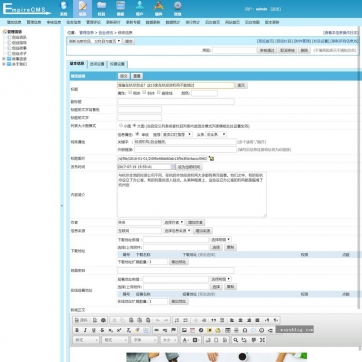Viewport: 362px width, 362px height.
Task: Check the 删除线 title attribute checkbox
Action: (159, 93)
